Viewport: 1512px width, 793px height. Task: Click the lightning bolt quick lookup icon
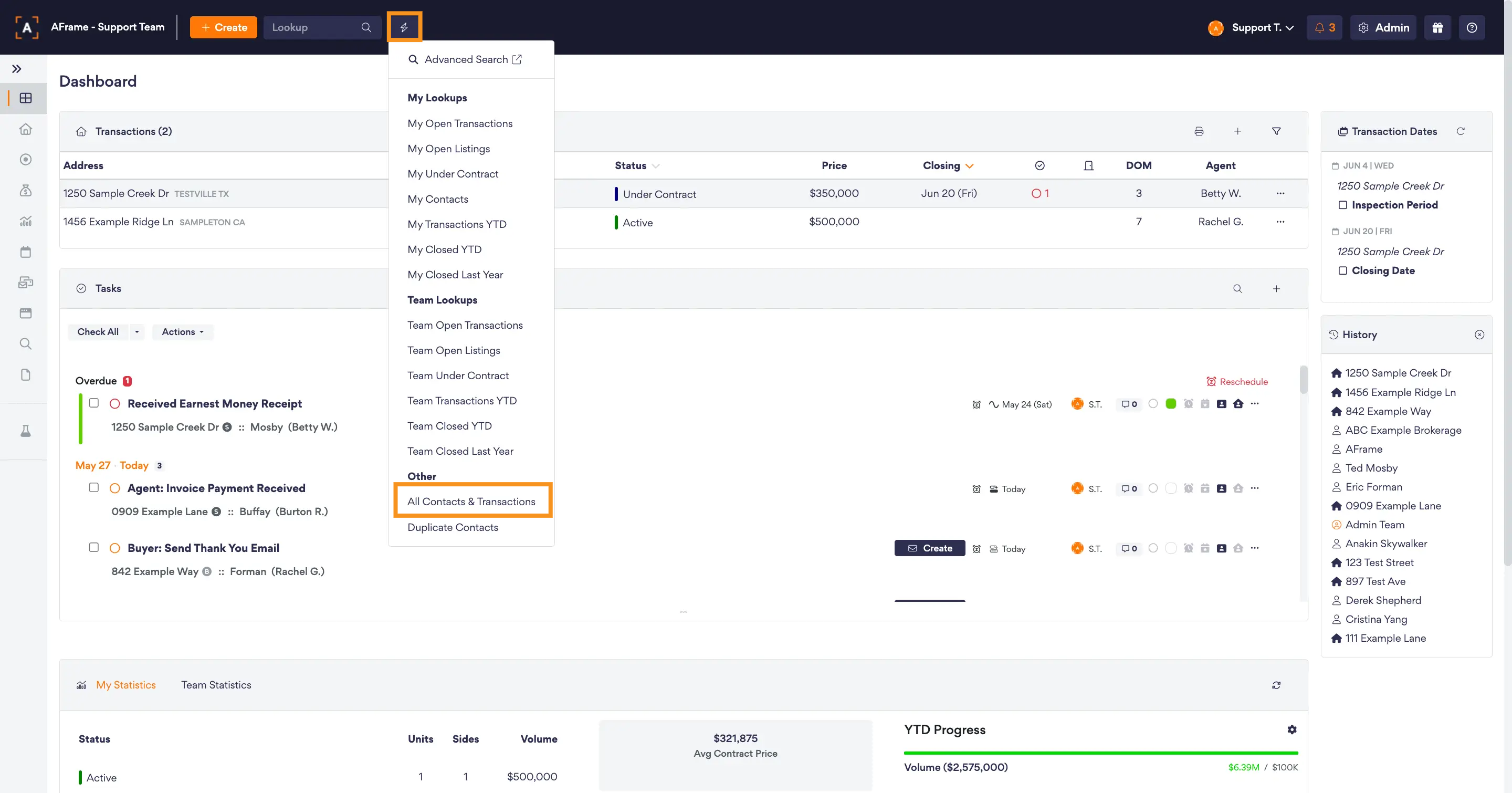[404, 27]
